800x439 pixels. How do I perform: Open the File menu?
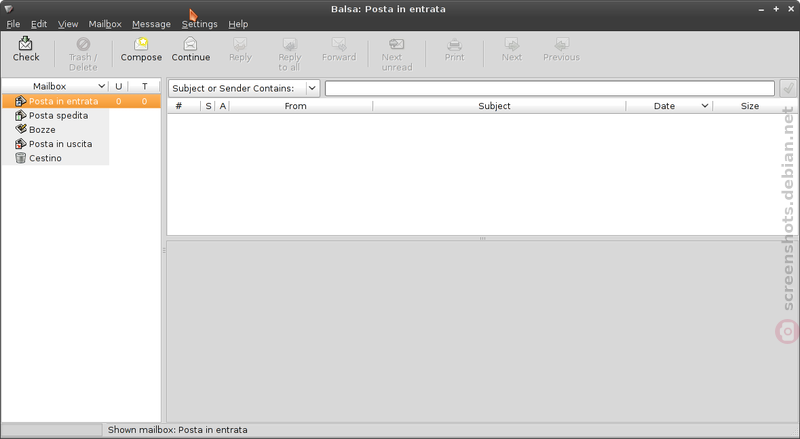pyautogui.click(x=13, y=24)
